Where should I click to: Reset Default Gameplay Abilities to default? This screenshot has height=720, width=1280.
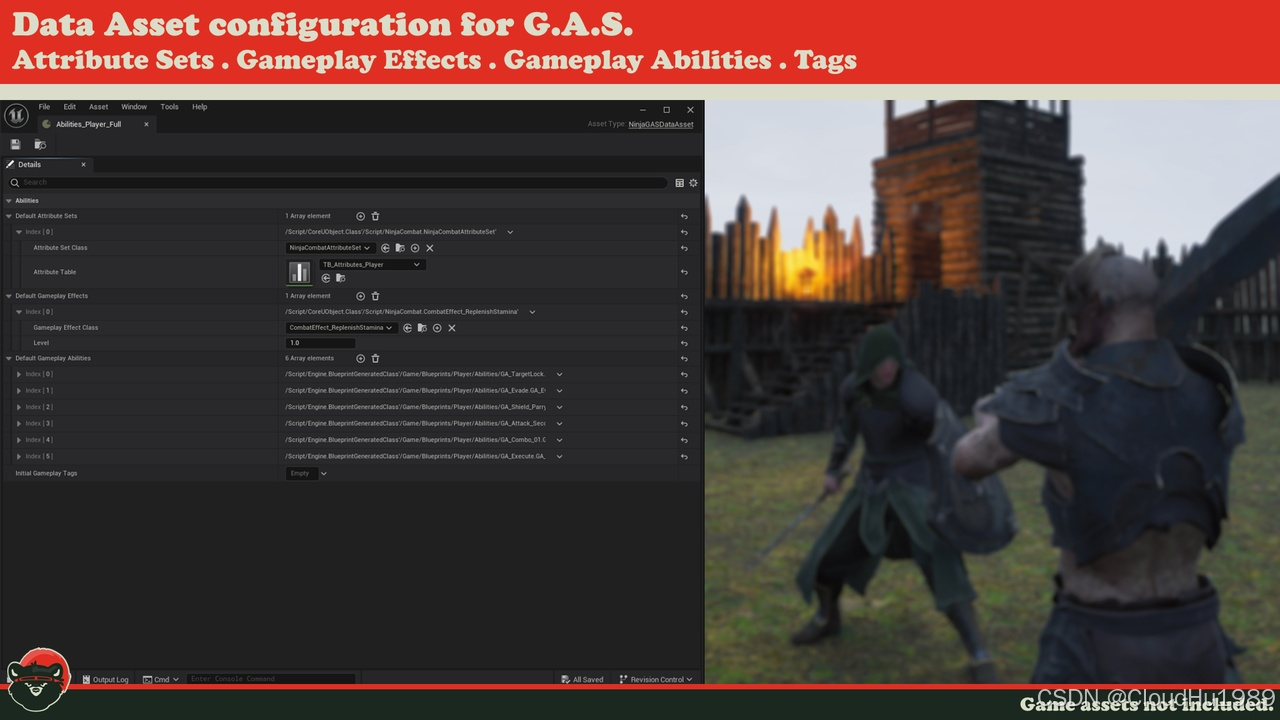(x=684, y=358)
